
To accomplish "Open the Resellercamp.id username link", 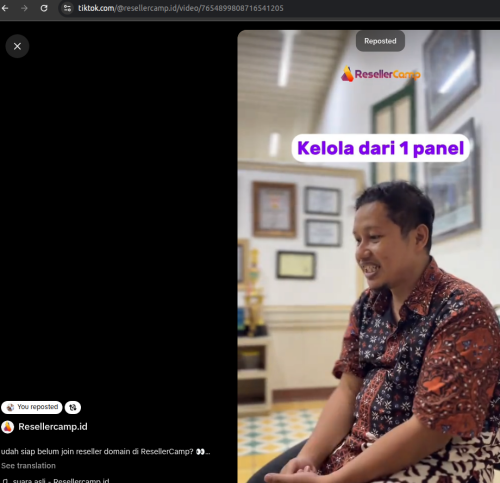I will coord(53,427).
